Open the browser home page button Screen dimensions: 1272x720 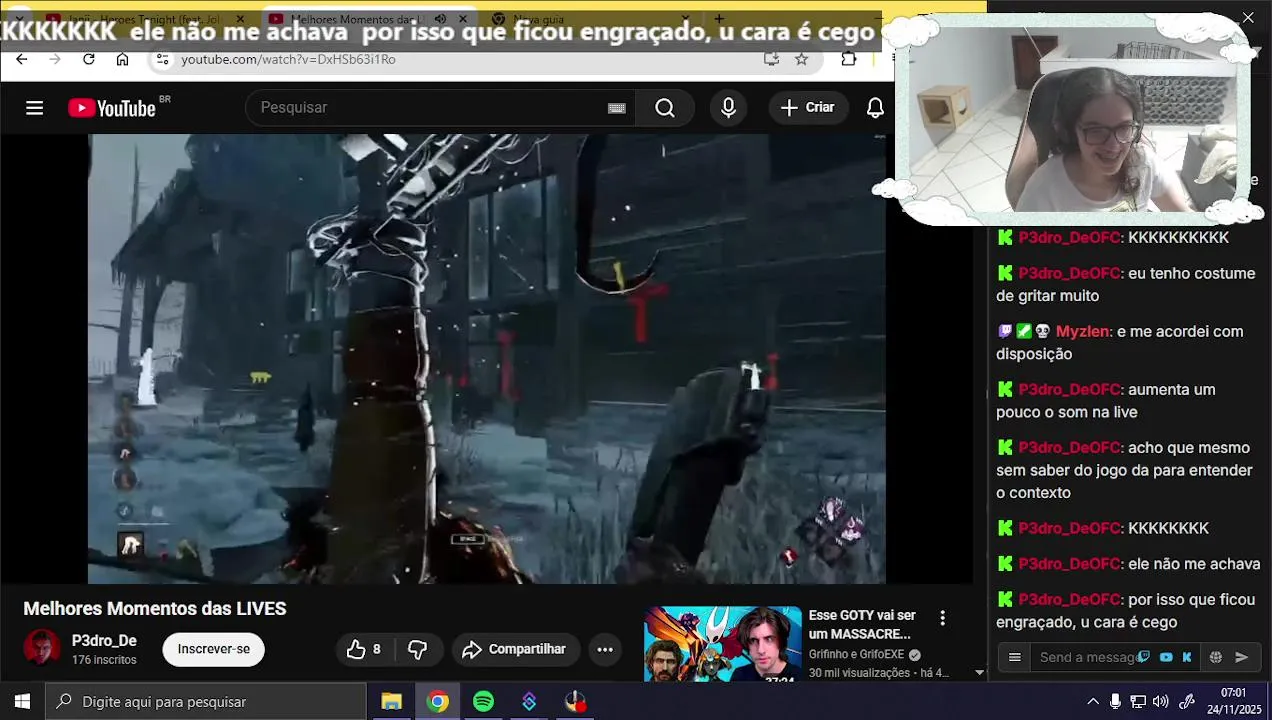[x=122, y=59]
